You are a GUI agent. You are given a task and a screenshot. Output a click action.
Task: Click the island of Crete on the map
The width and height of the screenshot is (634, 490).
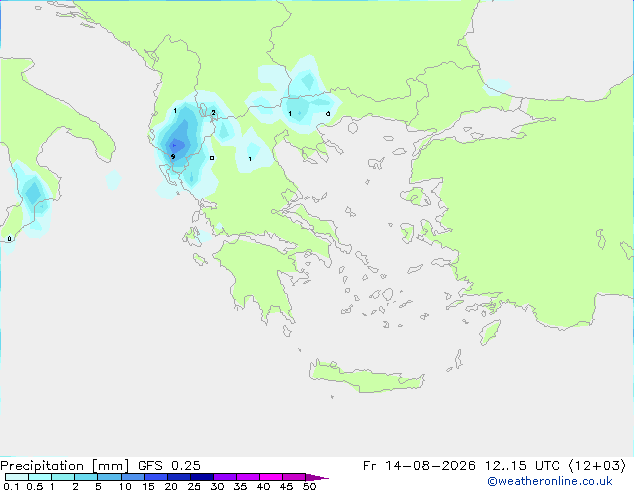[x=366, y=376]
